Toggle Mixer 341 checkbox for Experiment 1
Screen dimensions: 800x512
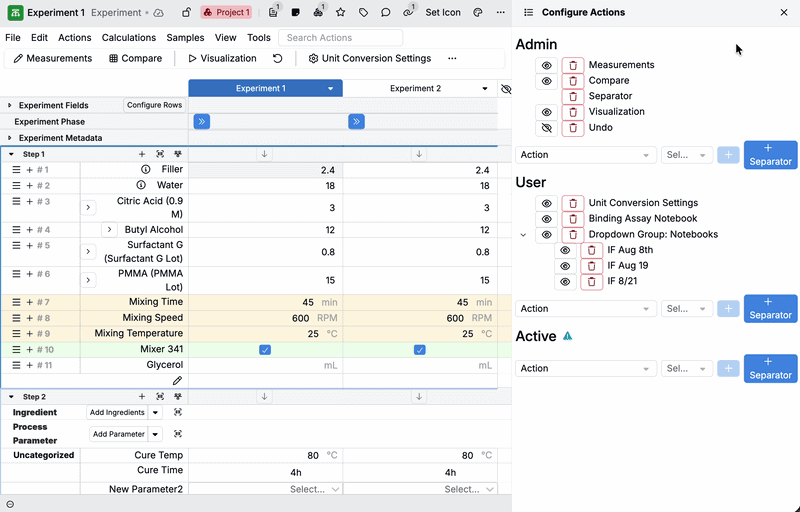coord(265,350)
